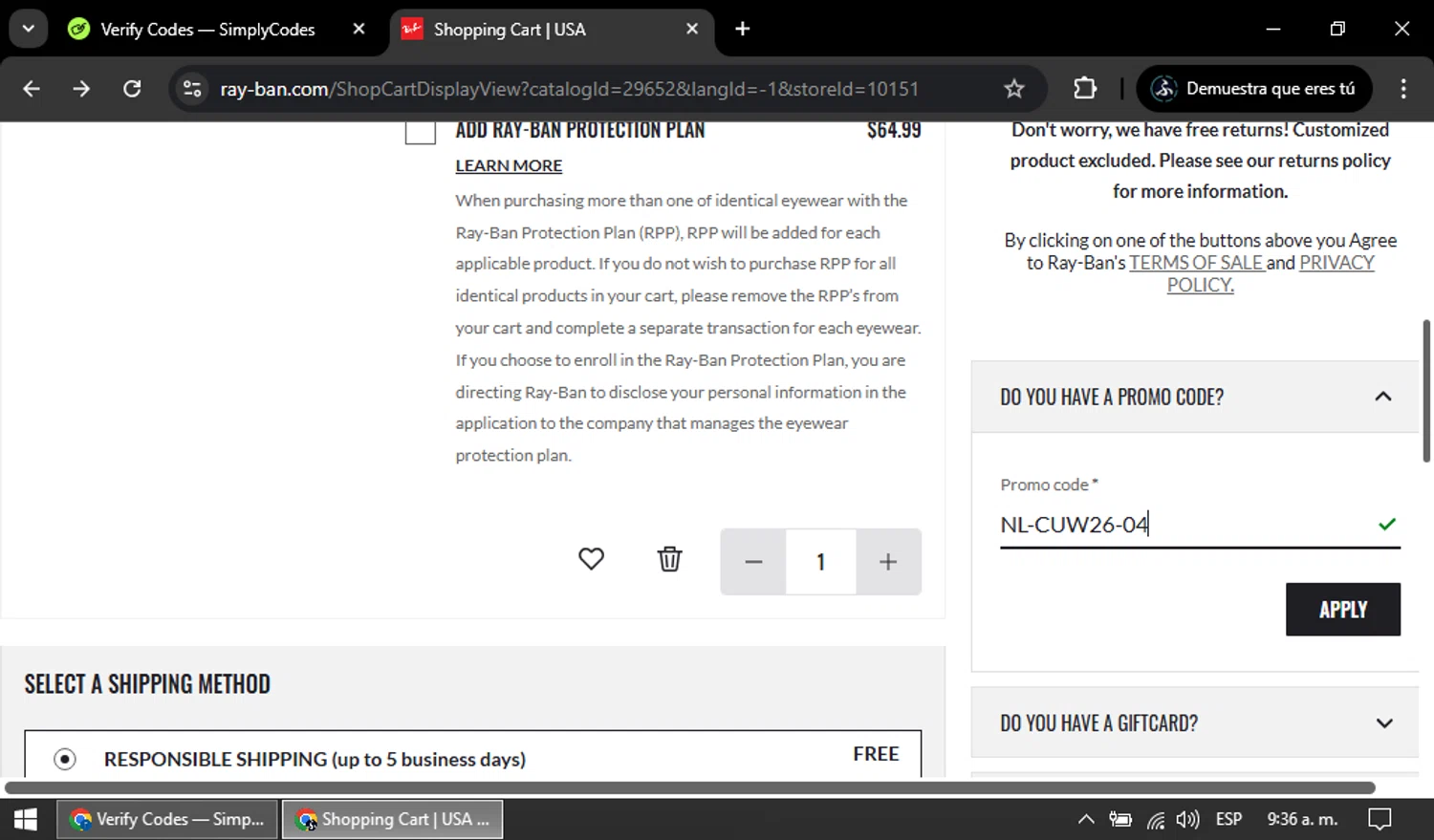Click the horizontal page scrollbar

690,788
